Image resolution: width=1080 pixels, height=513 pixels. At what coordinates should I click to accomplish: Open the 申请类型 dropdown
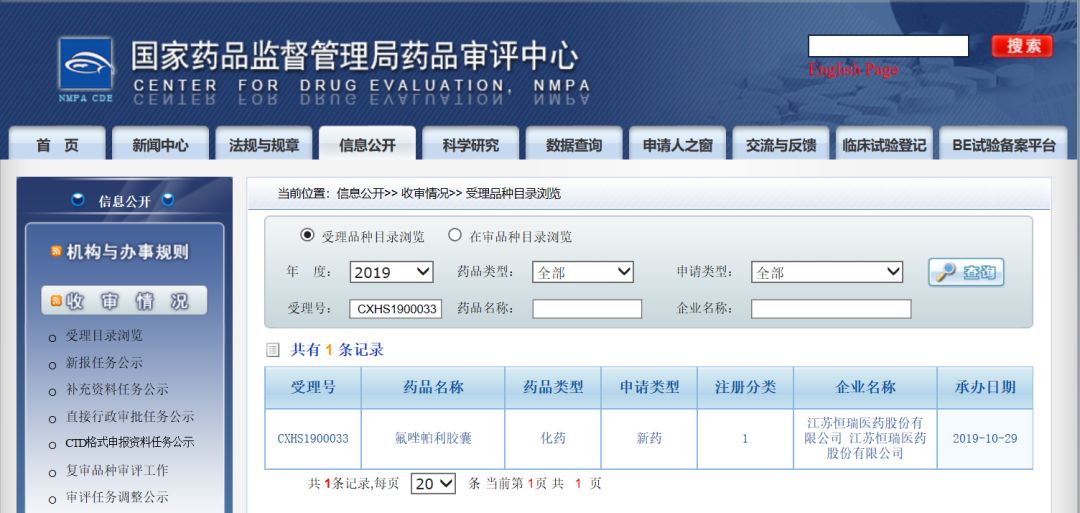tap(827, 272)
